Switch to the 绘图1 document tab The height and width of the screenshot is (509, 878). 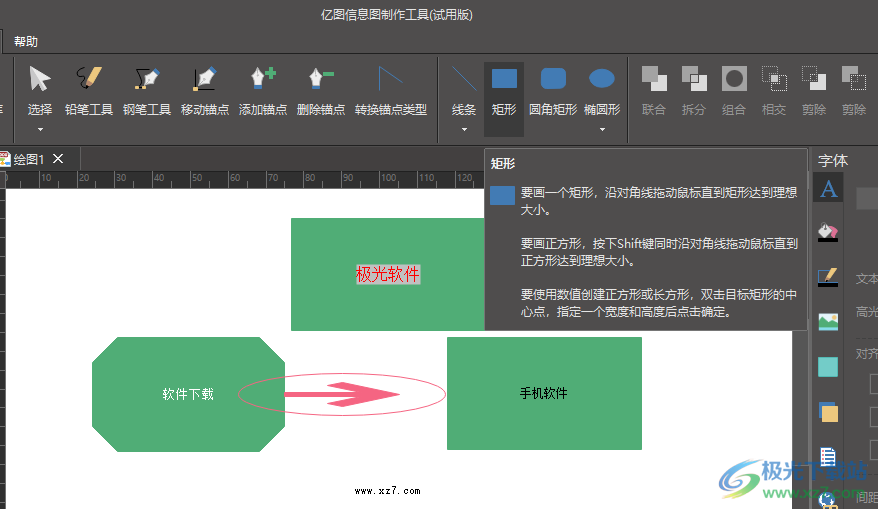coord(29,160)
